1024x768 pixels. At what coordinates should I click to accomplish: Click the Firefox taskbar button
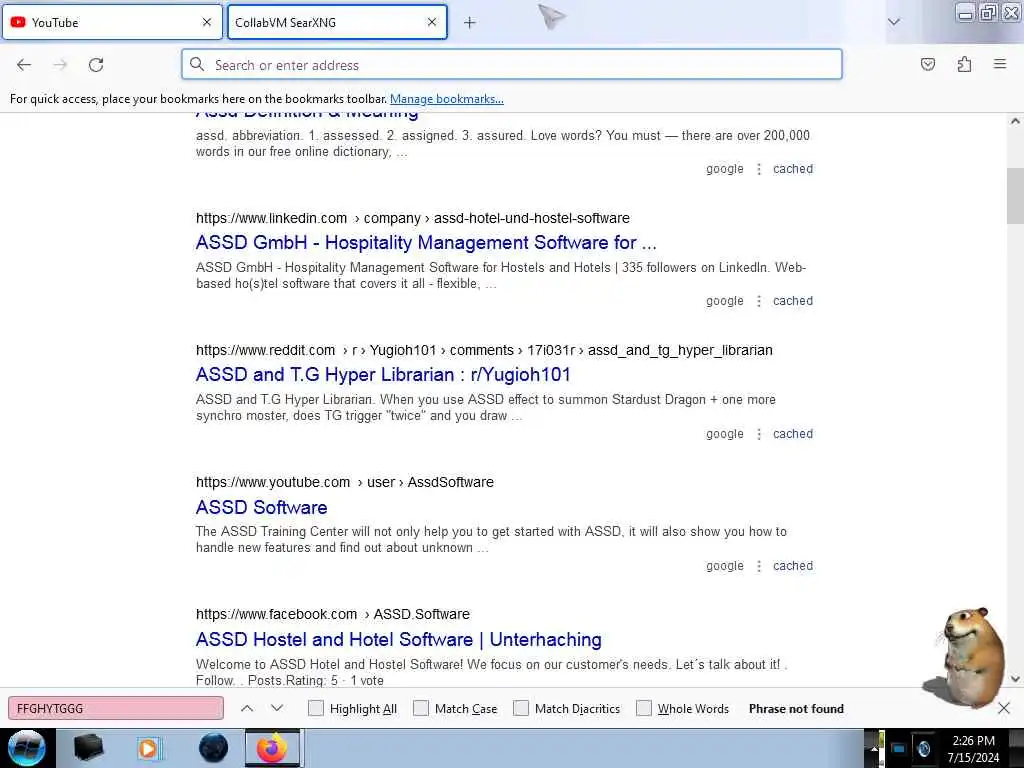(272, 748)
